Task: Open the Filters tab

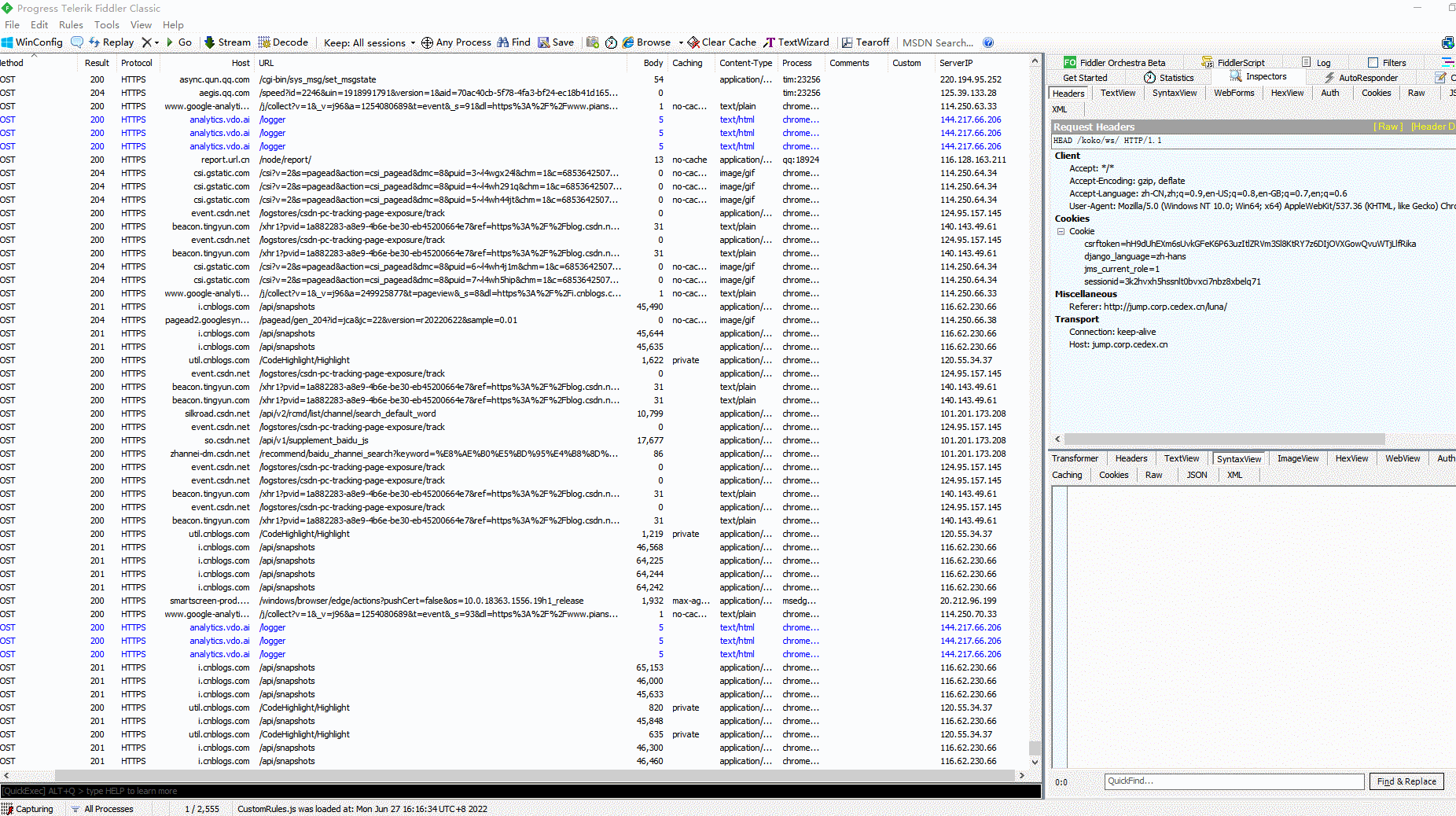Action: tap(1388, 63)
